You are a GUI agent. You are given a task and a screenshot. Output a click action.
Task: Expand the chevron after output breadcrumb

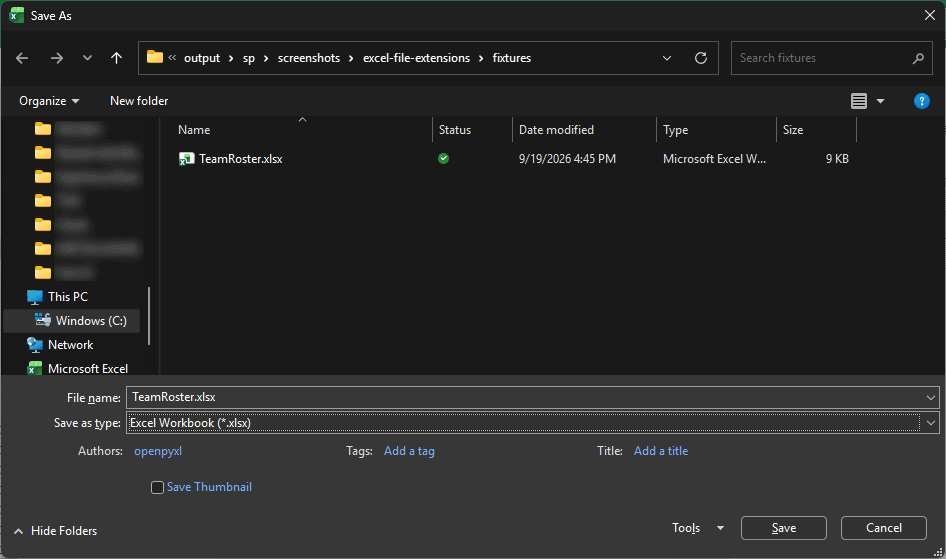click(x=231, y=58)
